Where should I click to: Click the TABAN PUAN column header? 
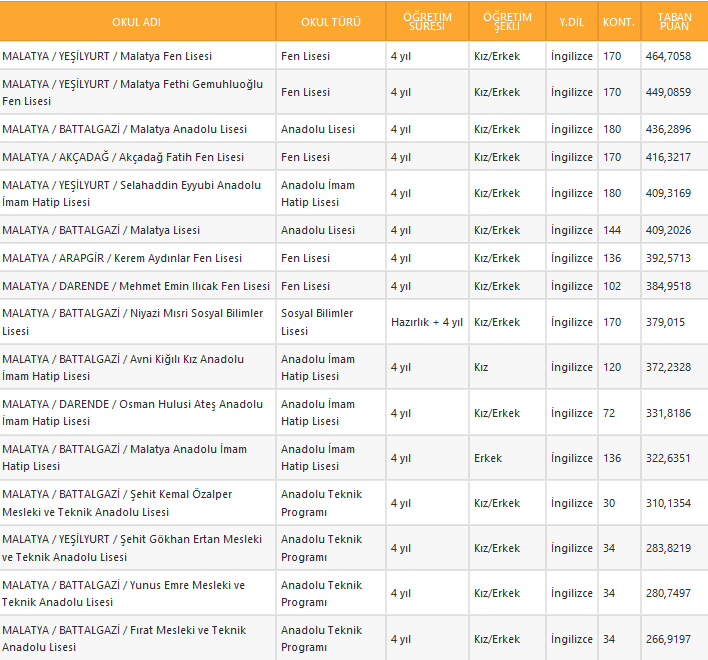tap(674, 22)
